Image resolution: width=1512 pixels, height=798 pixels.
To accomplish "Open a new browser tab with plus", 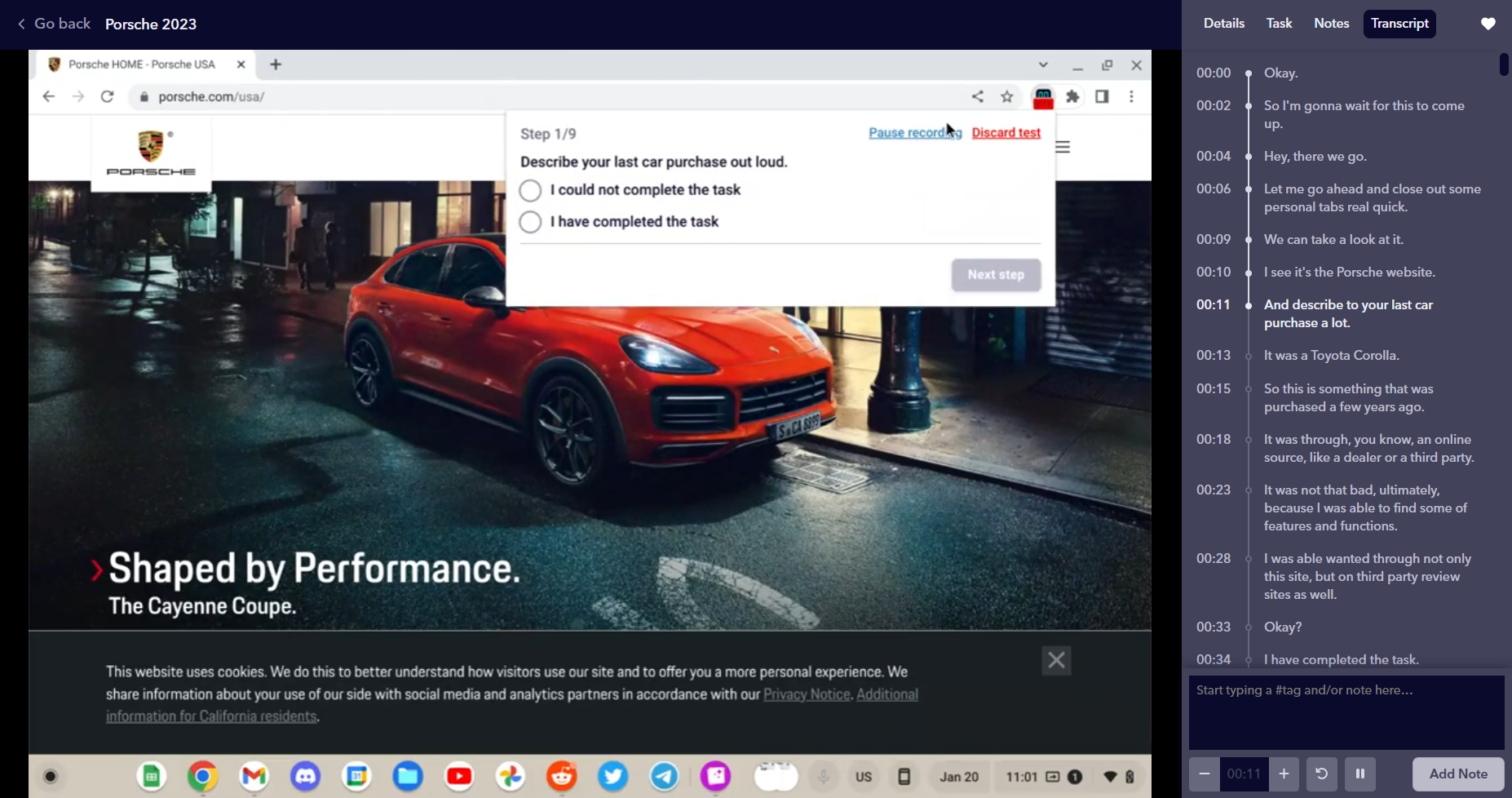I will tap(276, 64).
